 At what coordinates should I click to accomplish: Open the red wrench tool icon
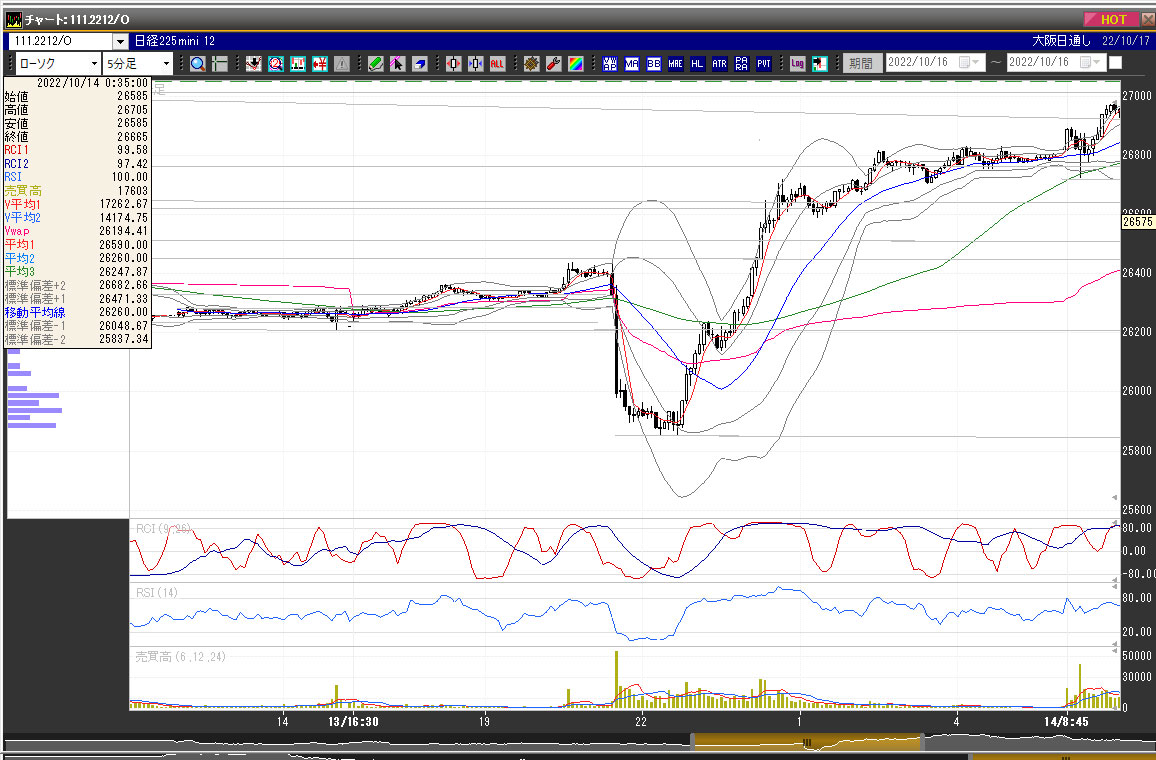[x=554, y=64]
